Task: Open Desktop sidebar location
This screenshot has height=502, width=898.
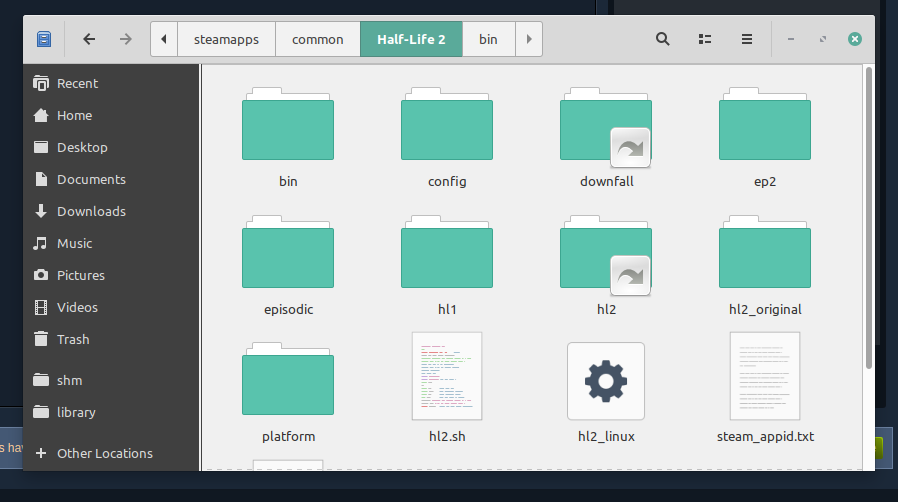Action: point(111,148)
